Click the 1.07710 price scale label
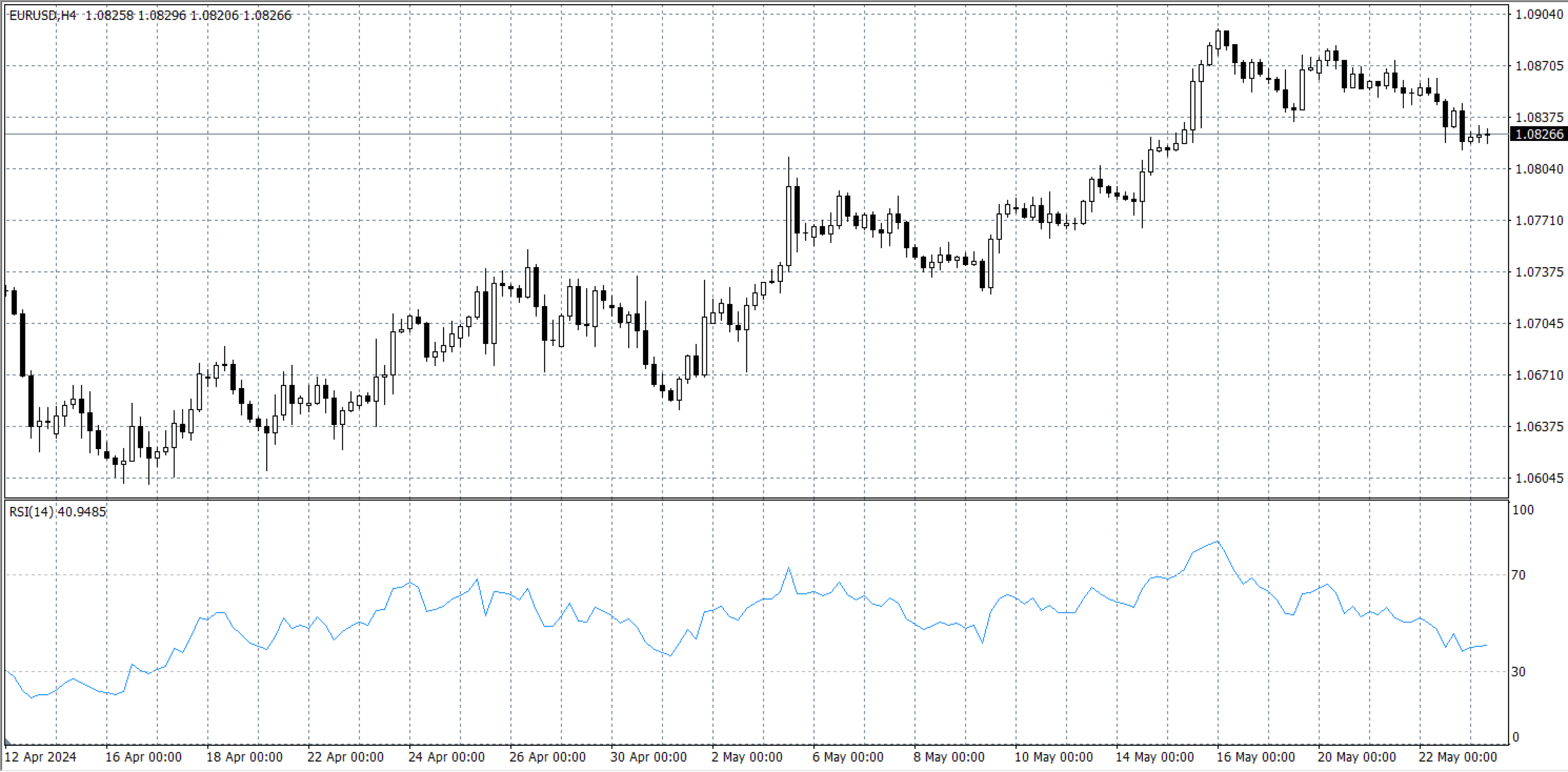The height and width of the screenshot is (772, 1568). (x=1538, y=220)
